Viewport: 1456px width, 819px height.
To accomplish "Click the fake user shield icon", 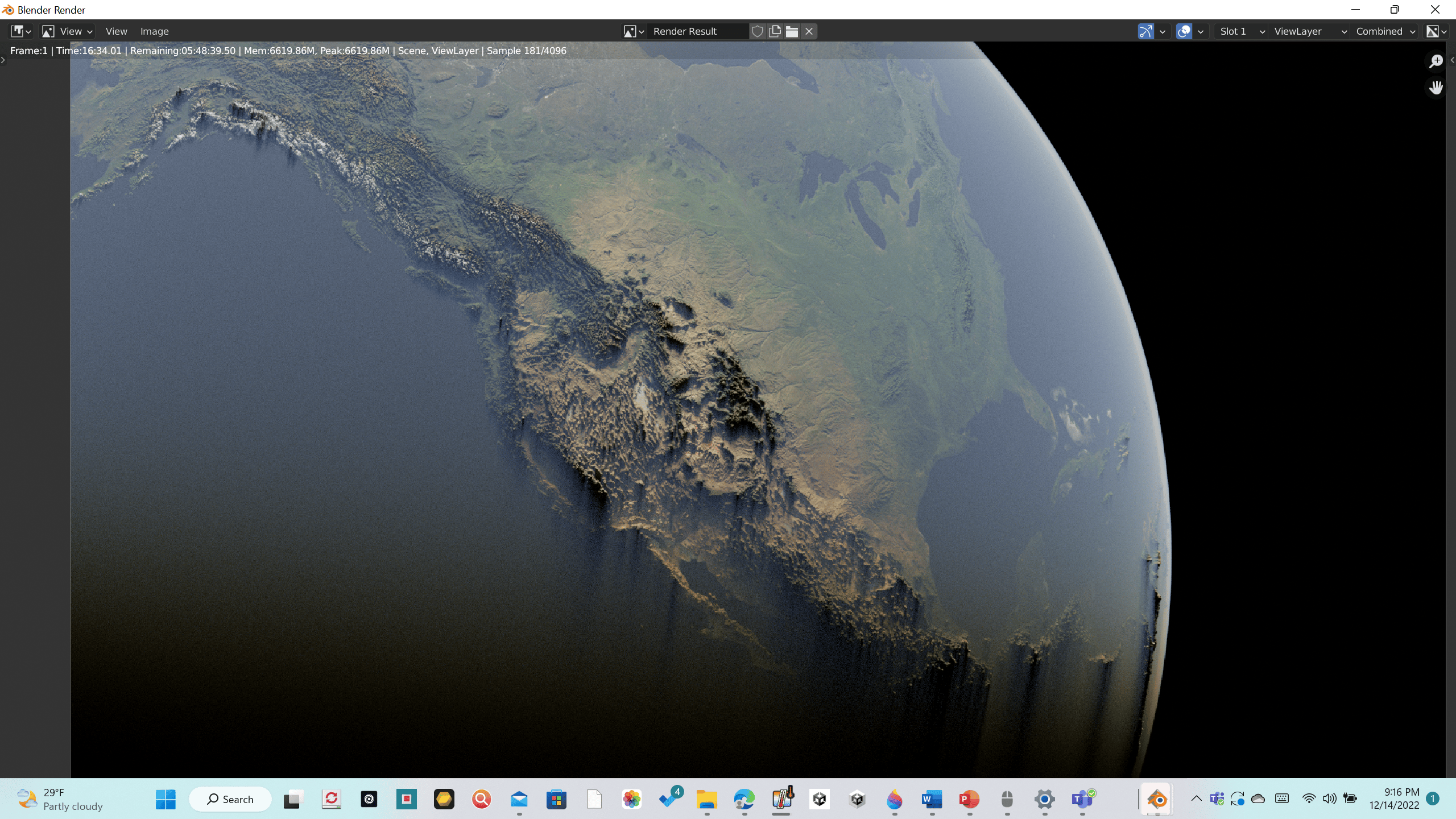I will click(x=757, y=31).
